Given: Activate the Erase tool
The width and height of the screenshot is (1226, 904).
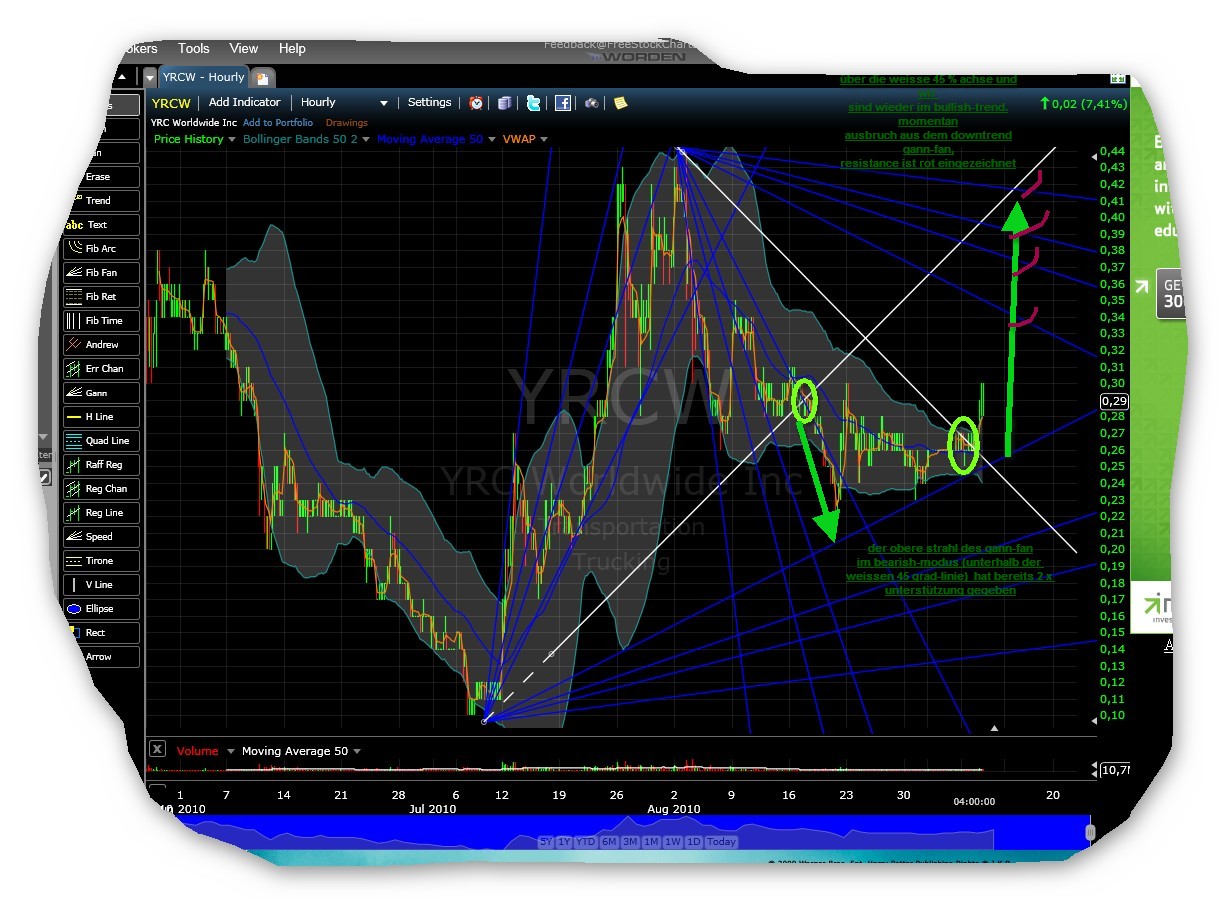Looking at the screenshot, I should pyautogui.click(x=100, y=176).
